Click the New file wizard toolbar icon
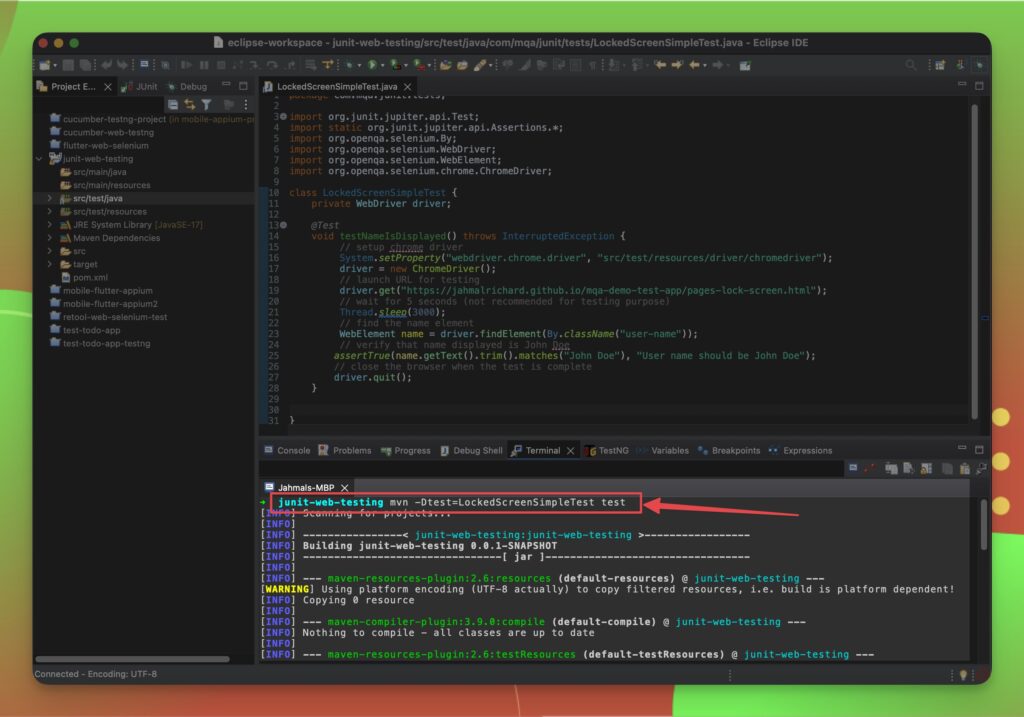Viewport: 1024px width, 717px height. point(44,65)
